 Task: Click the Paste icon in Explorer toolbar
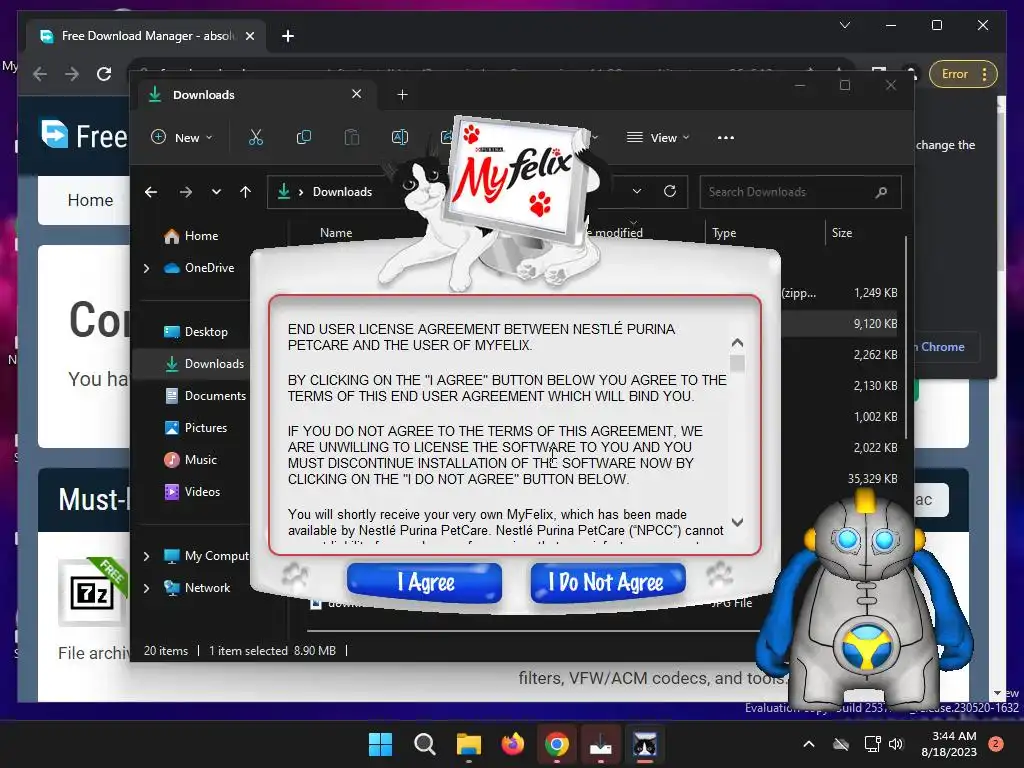[352, 138]
